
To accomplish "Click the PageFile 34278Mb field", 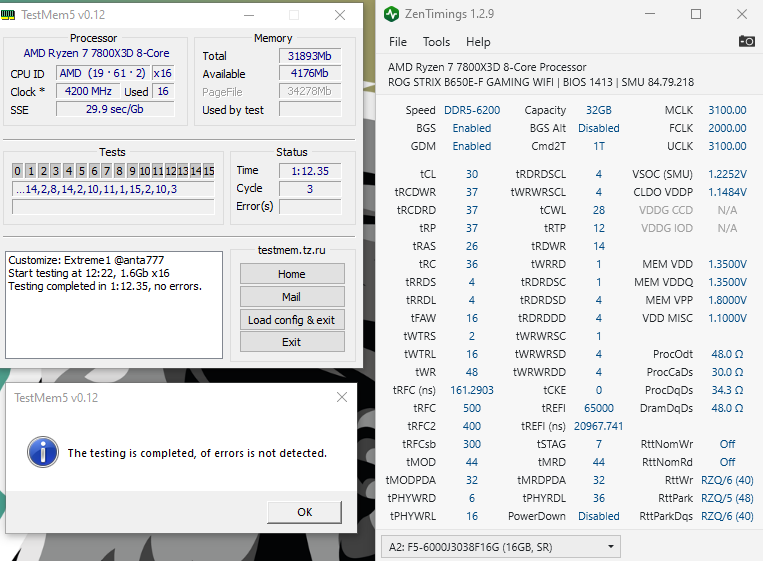I will tap(310, 91).
